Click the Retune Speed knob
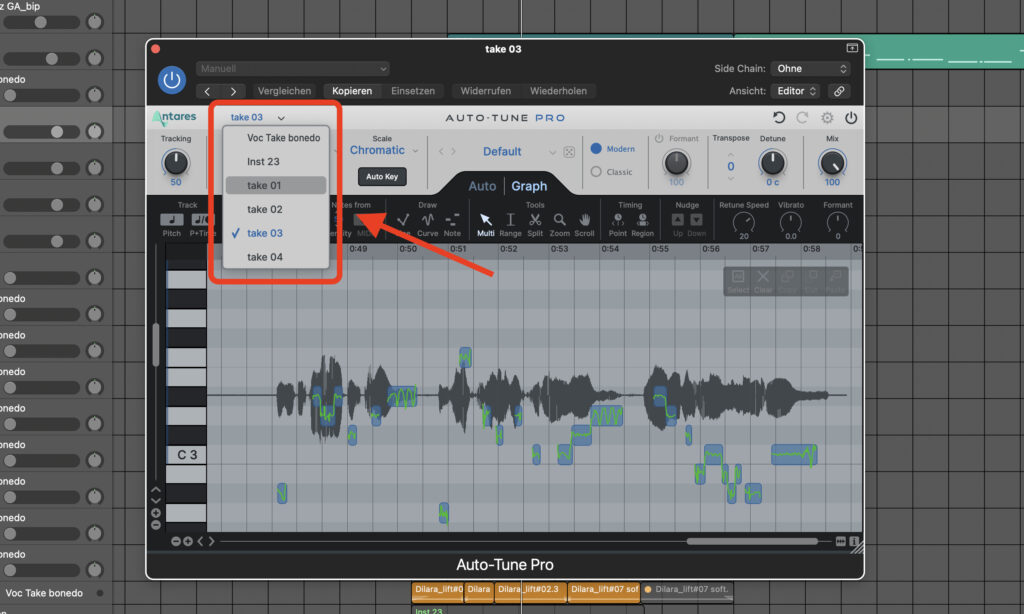Viewport: 1024px width, 614px height. click(744, 223)
